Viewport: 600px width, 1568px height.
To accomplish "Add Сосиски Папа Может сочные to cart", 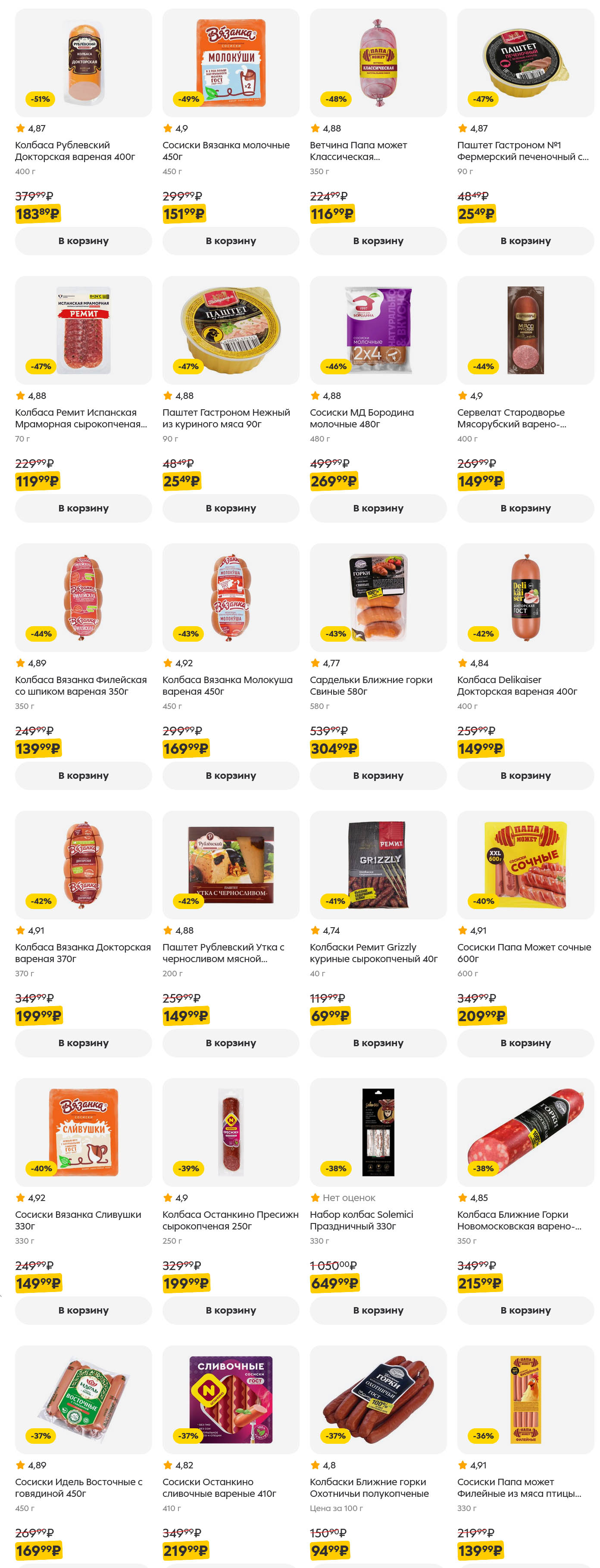I will (x=525, y=1043).
